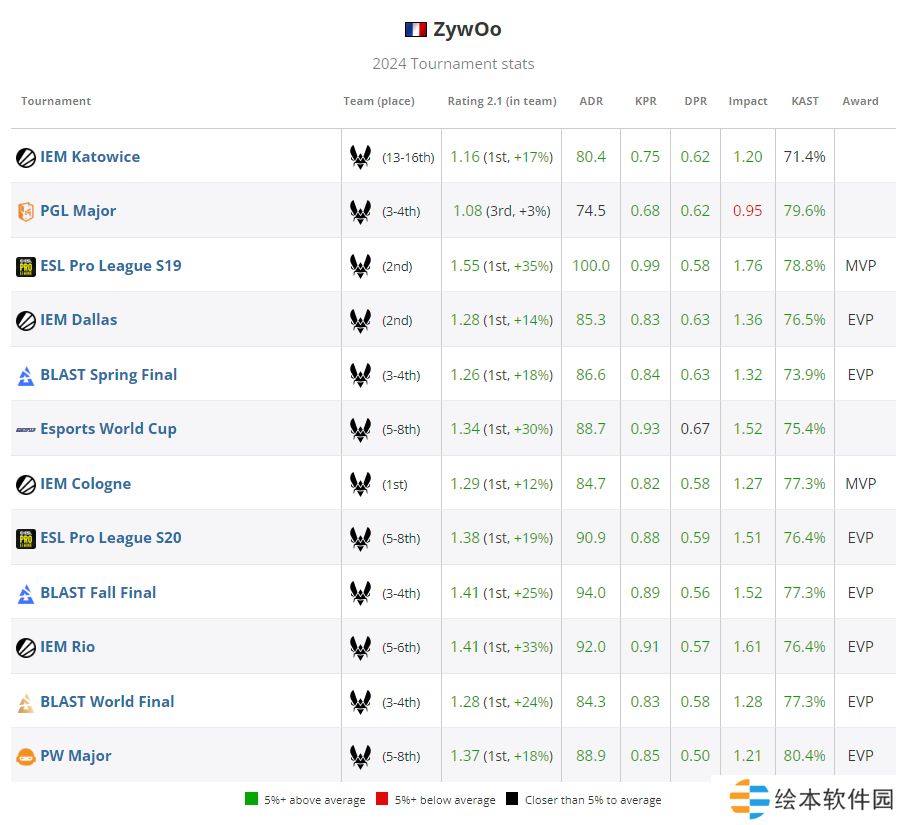Click the Tournament column header
911x825 pixels.
pos(56,101)
